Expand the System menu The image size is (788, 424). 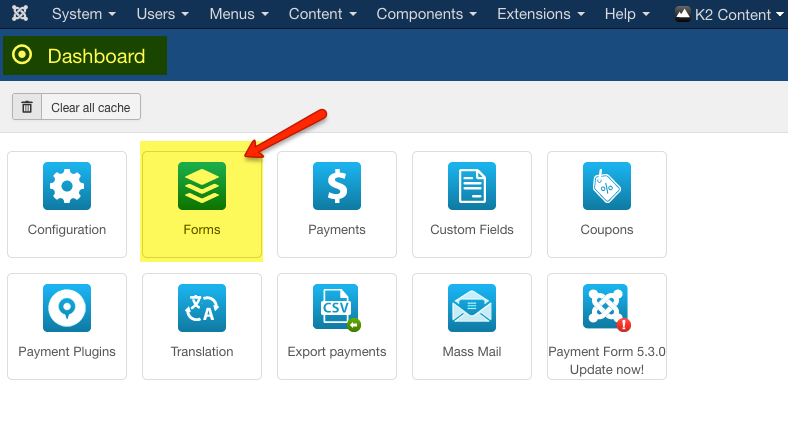[x=83, y=14]
